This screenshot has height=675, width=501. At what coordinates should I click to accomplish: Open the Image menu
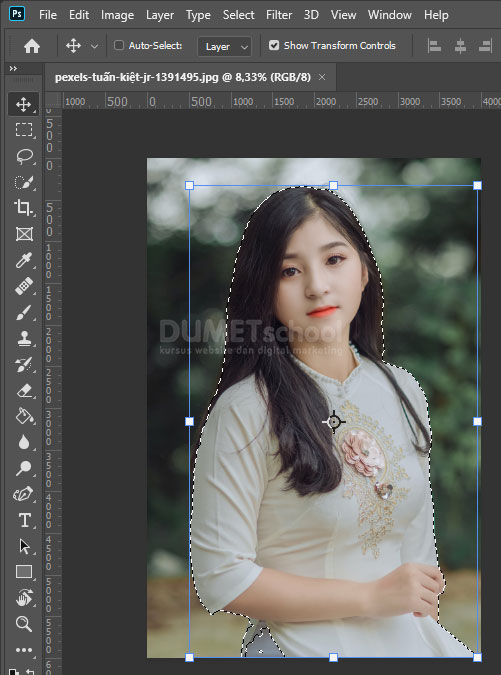pyautogui.click(x=118, y=15)
